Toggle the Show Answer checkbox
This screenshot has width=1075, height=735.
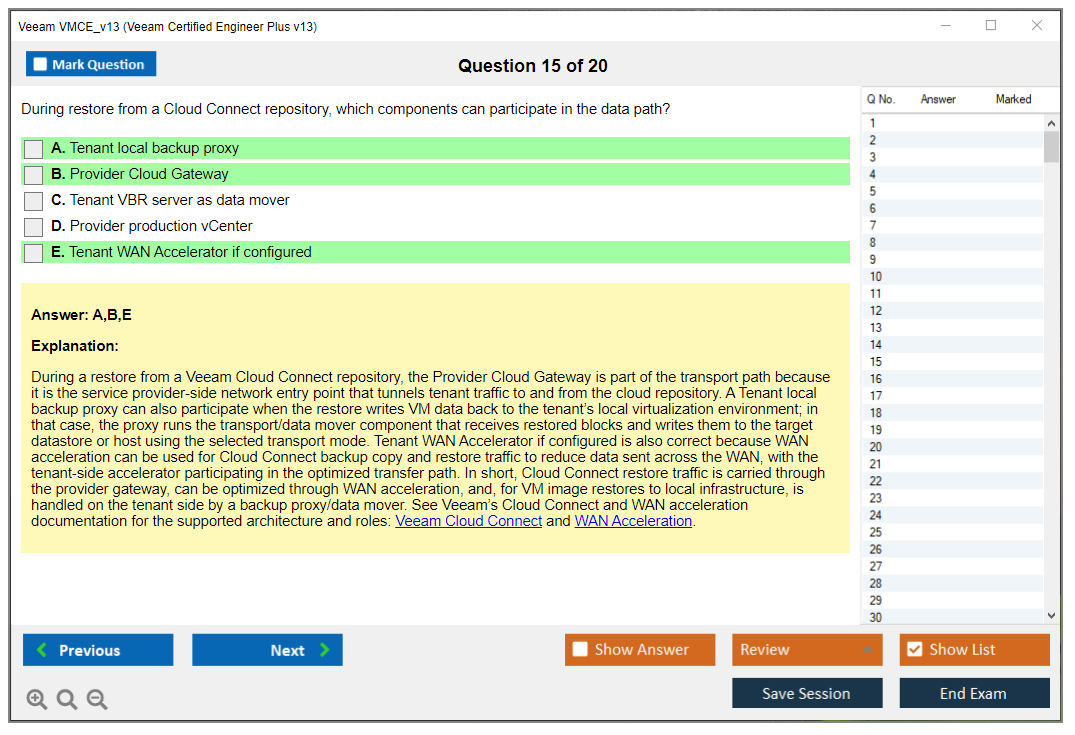click(580, 649)
